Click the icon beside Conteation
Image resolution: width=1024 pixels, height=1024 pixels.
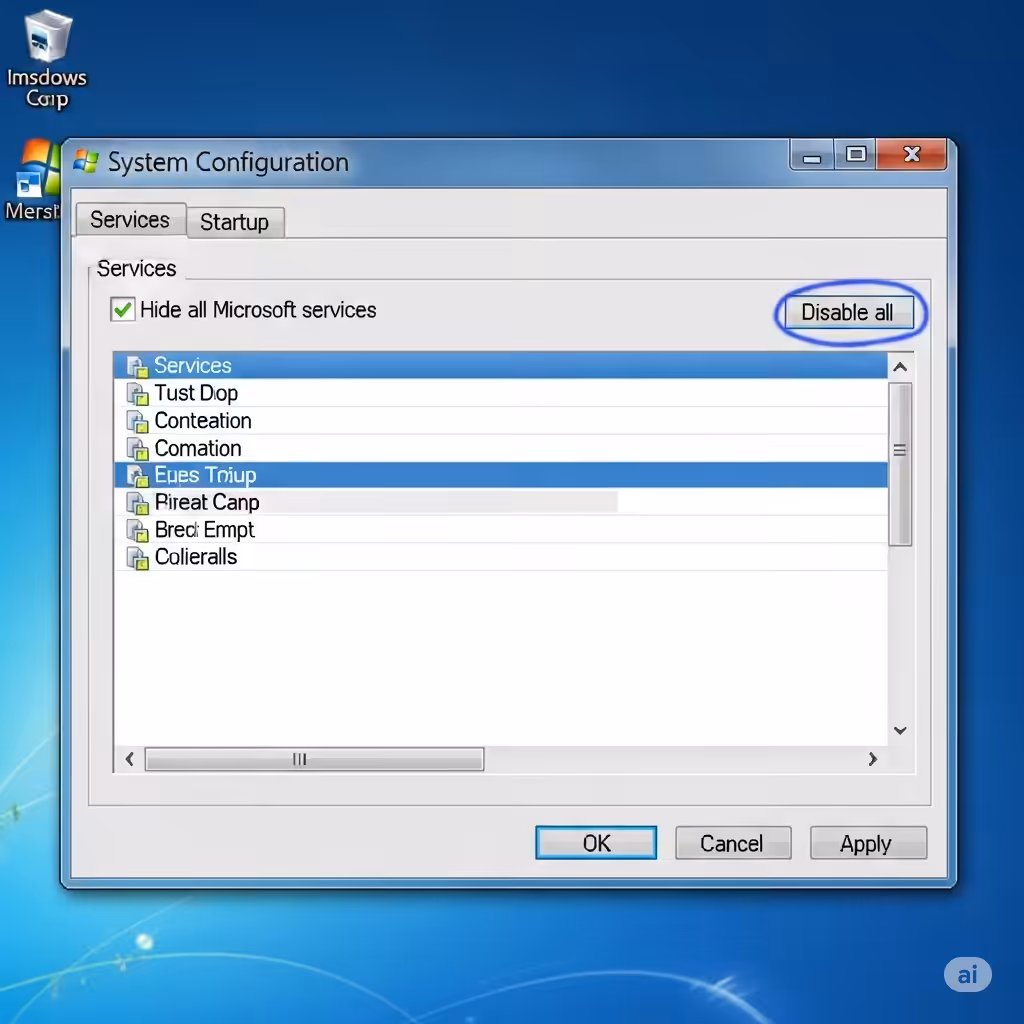[137, 421]
